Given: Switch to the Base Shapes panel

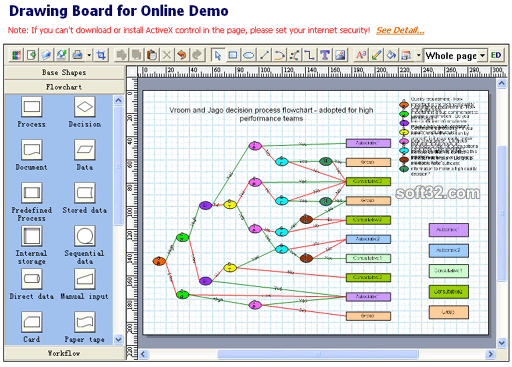Looking at the screenshot, I should coord(64,72).
